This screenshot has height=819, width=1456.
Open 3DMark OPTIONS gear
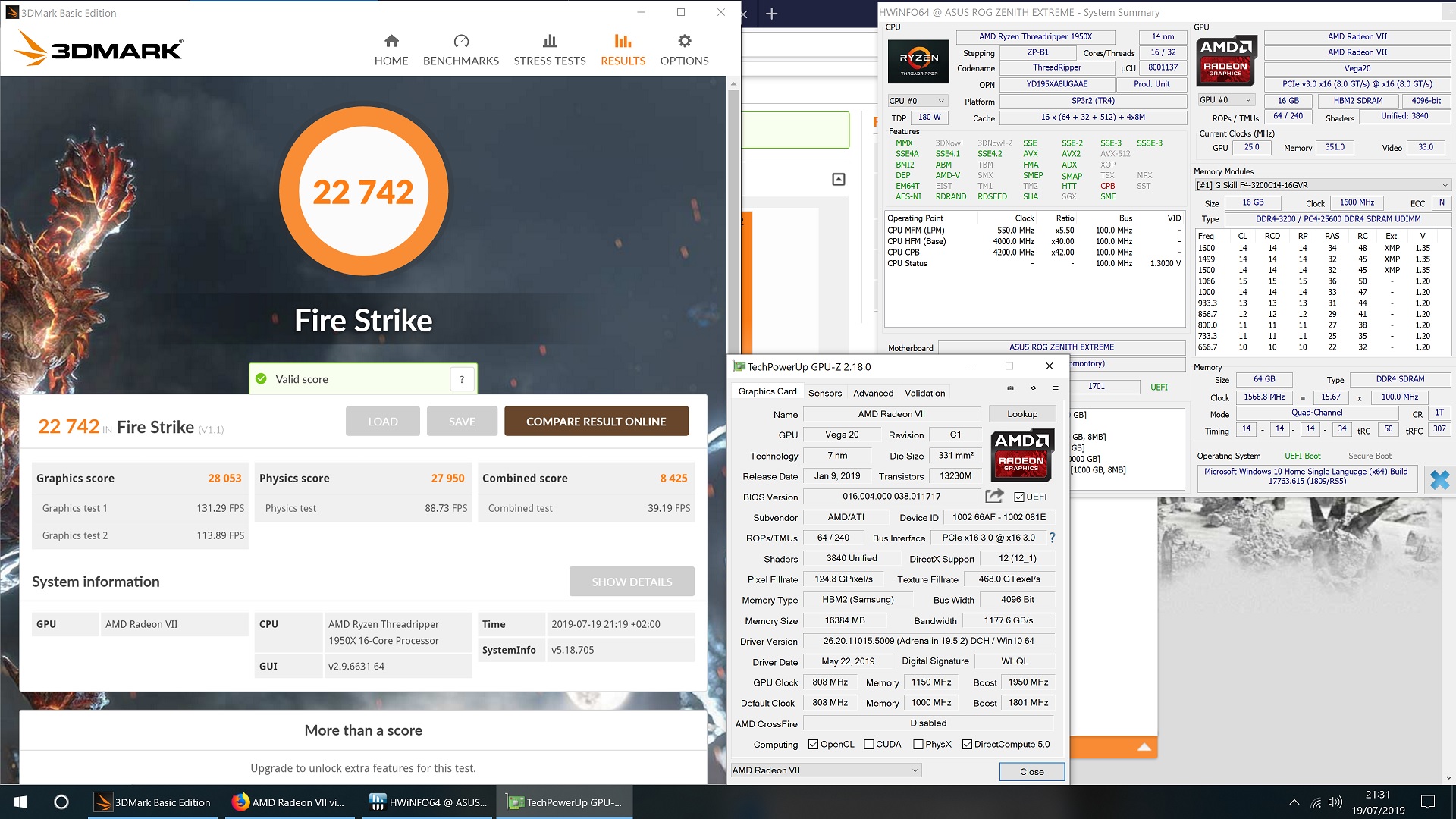pyautogui.click(x=684, y=50)
